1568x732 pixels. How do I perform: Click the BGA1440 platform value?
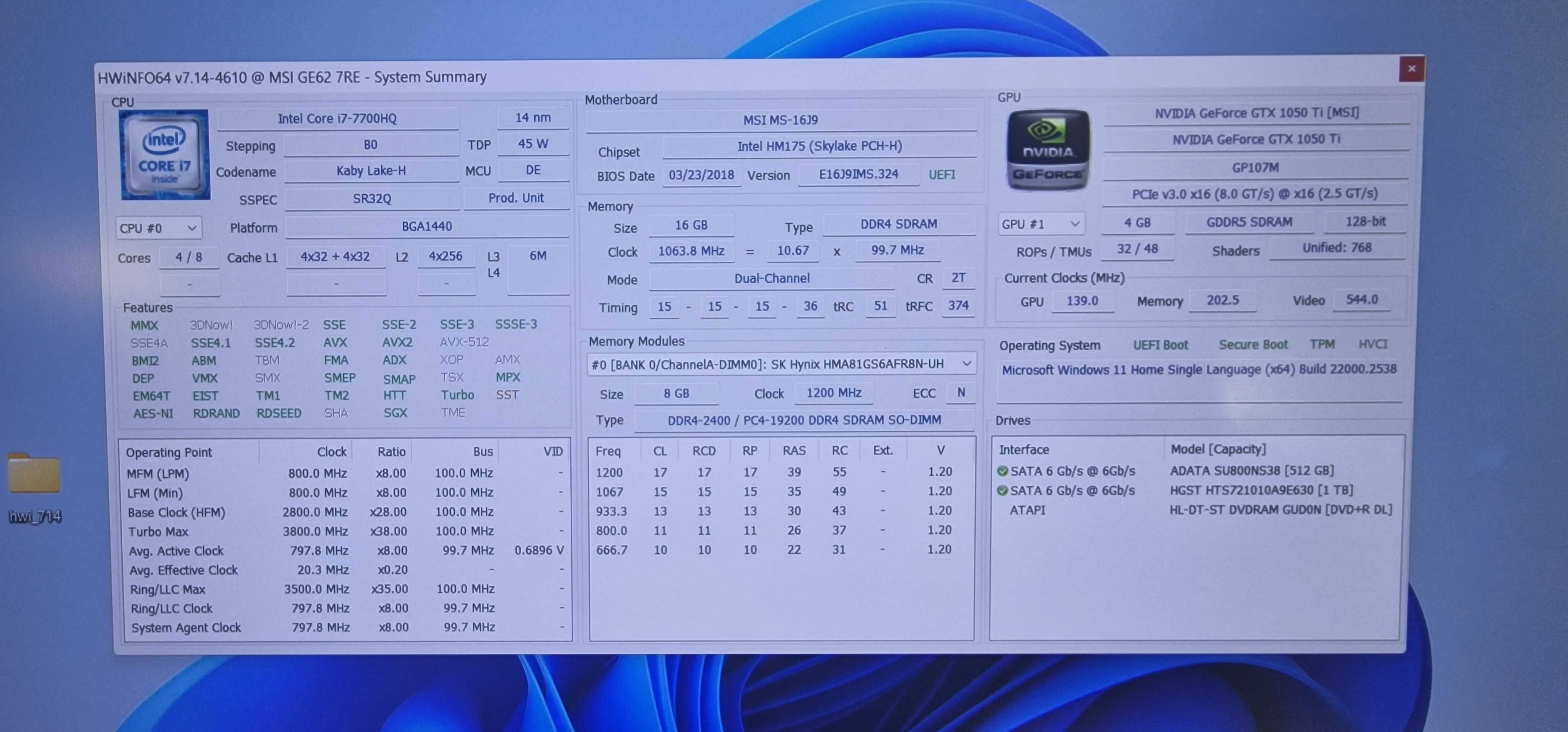[x=427, y=226]
